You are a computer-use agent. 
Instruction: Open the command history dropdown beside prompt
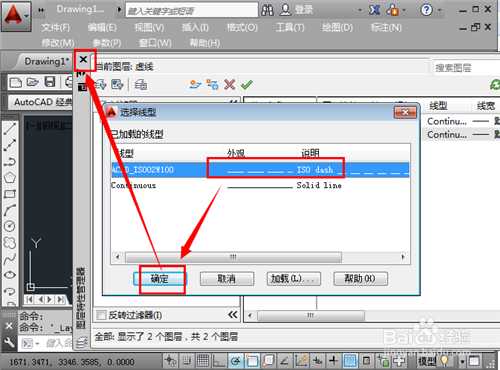coord(37,343)
